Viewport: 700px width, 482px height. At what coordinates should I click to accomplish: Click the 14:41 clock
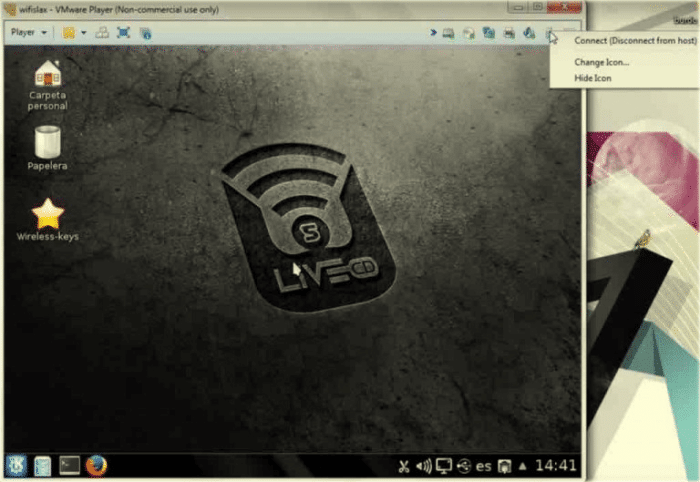coord(556,465)
